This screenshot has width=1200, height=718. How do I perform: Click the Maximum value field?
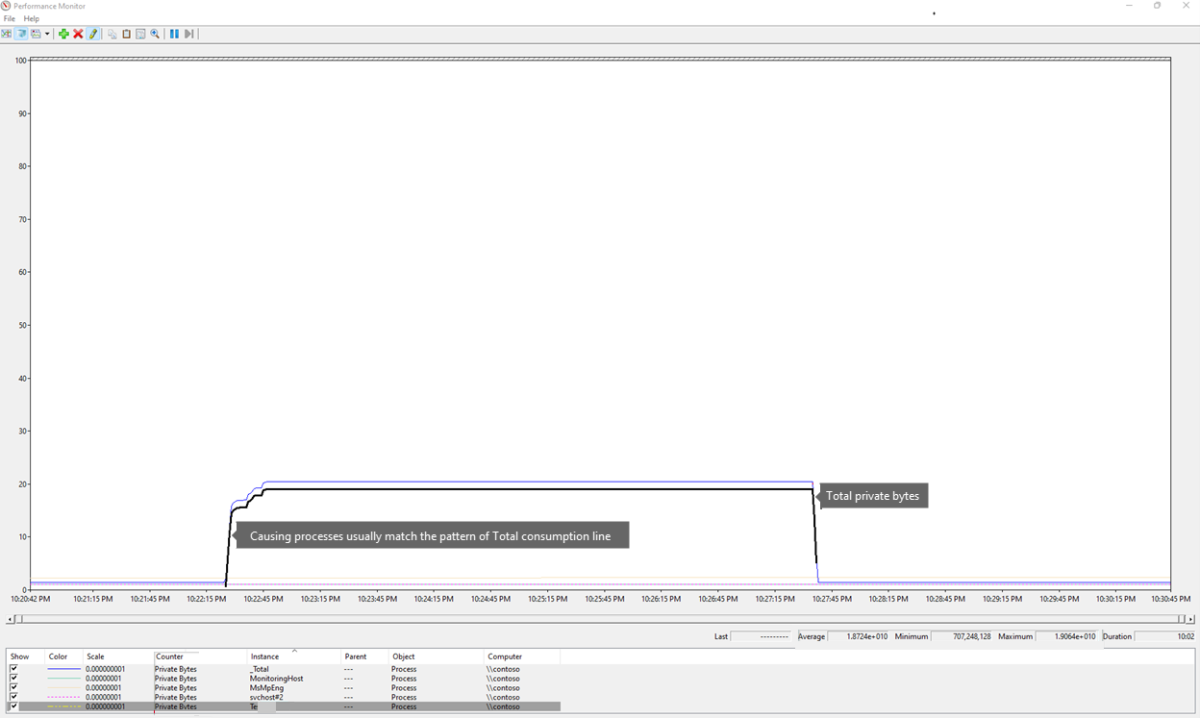(1067, 636)
